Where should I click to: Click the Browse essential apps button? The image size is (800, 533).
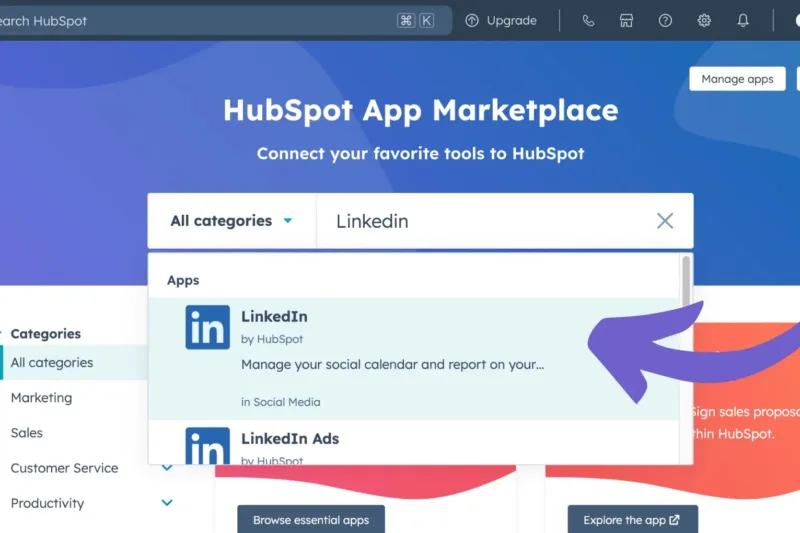click(311, 519)
